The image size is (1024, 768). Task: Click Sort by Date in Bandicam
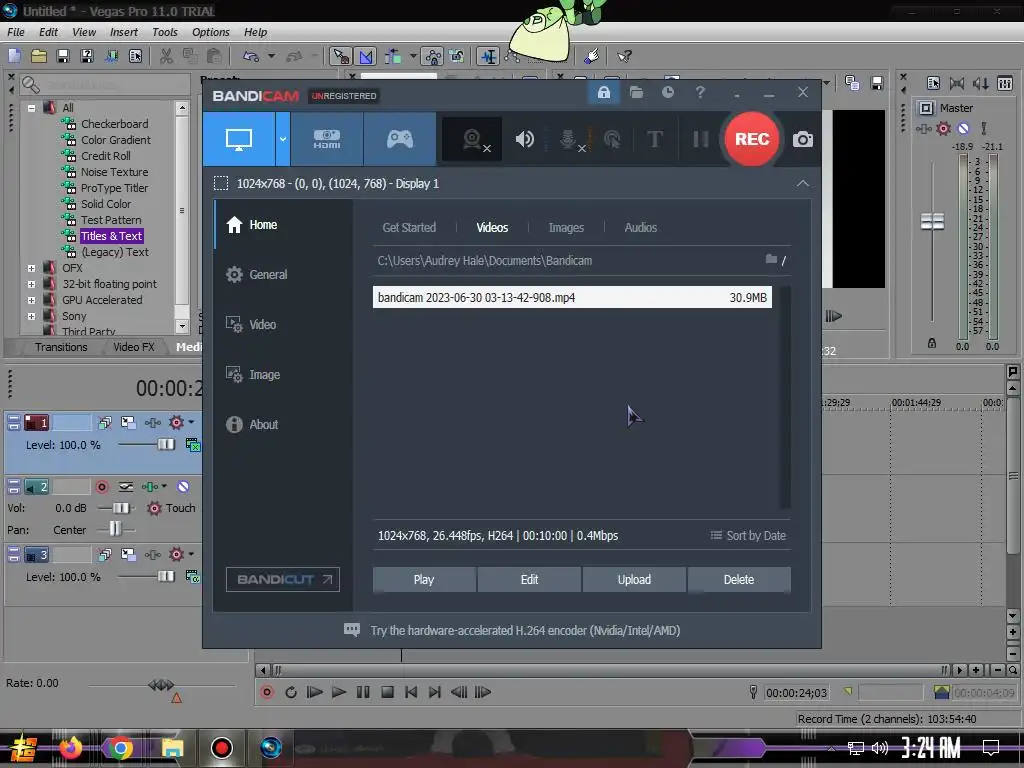[x=748, y=536]
